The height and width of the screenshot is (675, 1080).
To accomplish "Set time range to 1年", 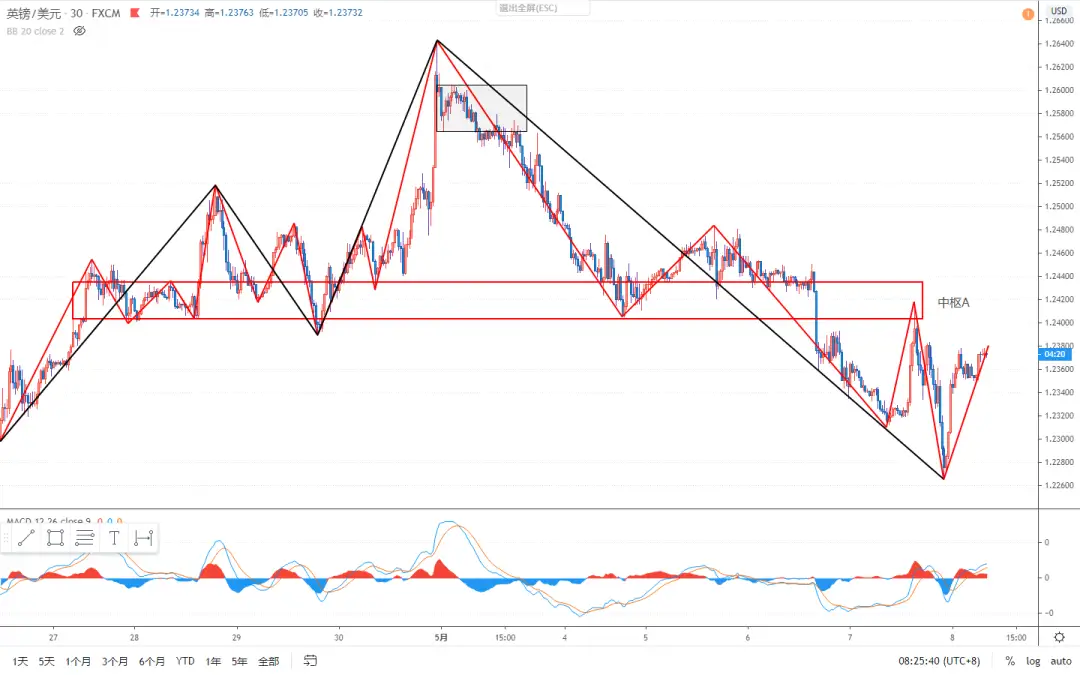I will [213, 661].
